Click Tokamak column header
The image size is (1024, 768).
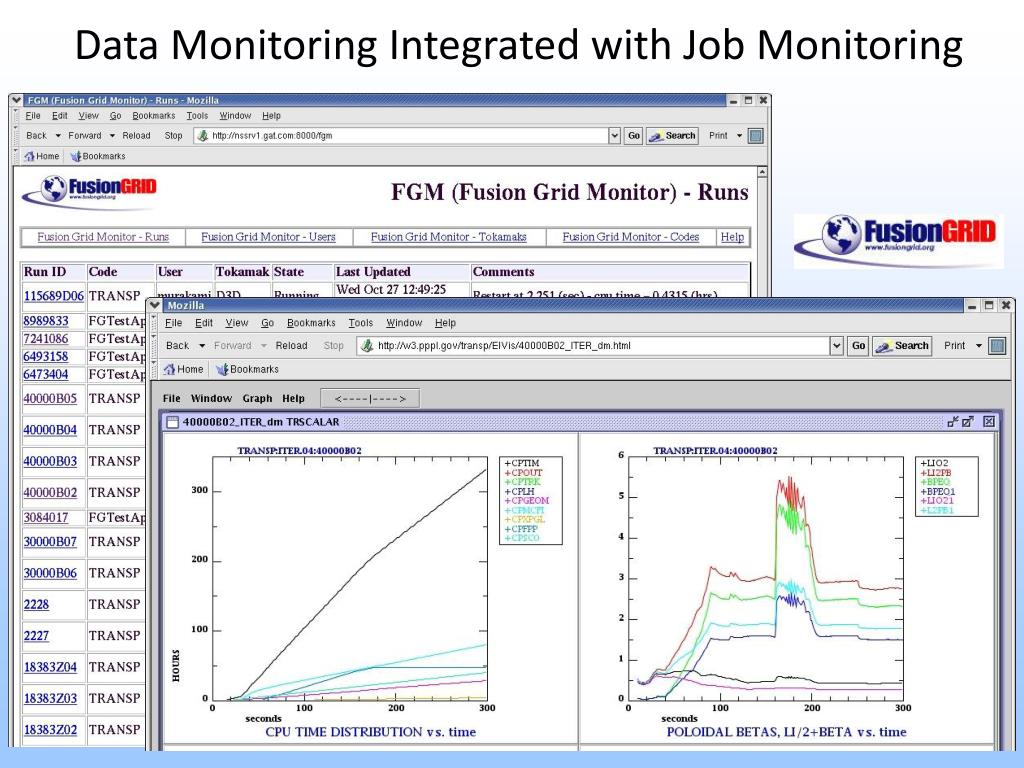click(242, 272)
